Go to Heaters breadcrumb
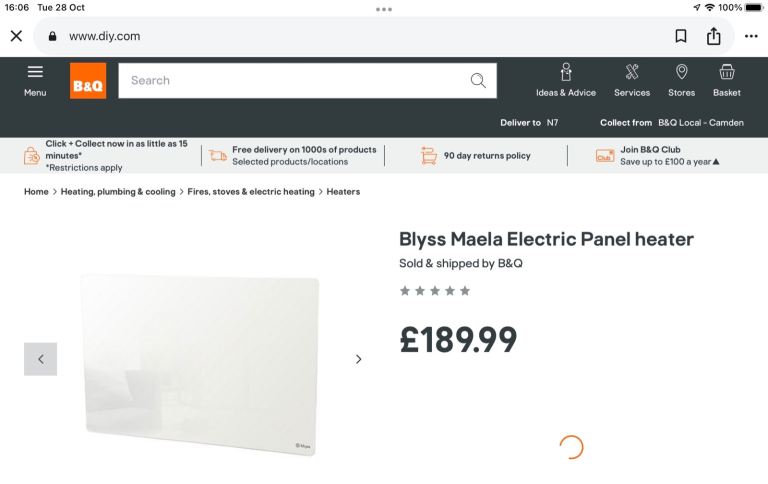768x484 pixels. coord(343,192)
